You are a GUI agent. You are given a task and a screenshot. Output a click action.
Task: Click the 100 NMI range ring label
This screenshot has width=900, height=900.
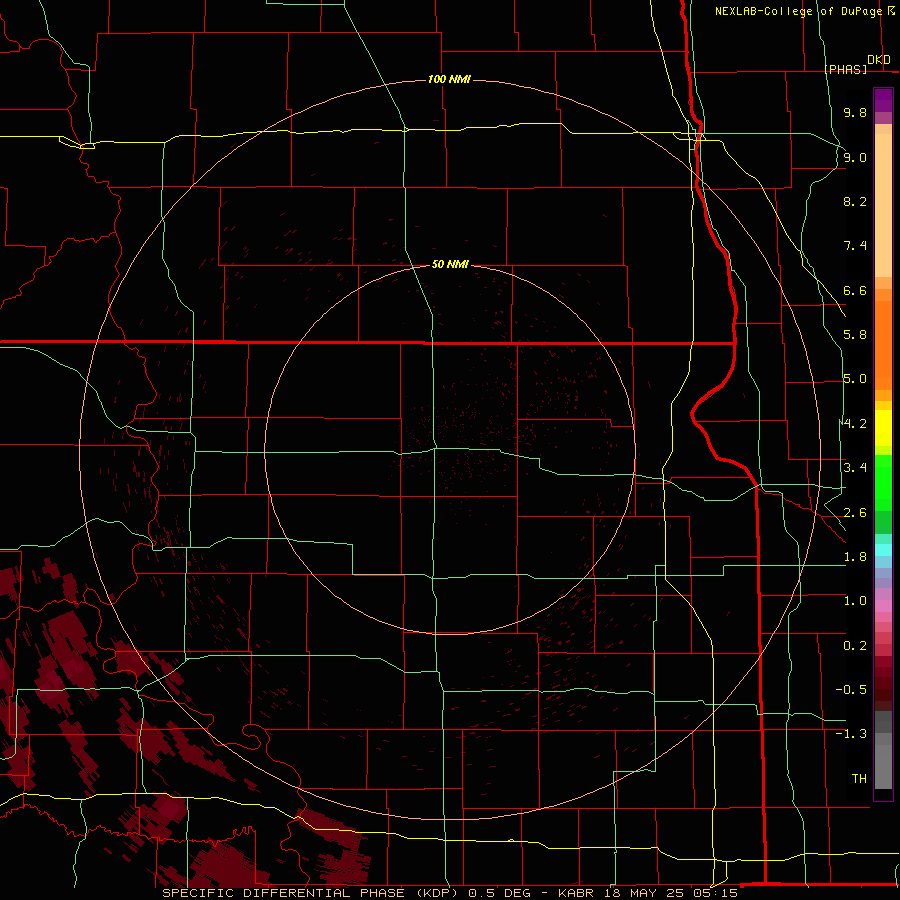click(449, 79)
